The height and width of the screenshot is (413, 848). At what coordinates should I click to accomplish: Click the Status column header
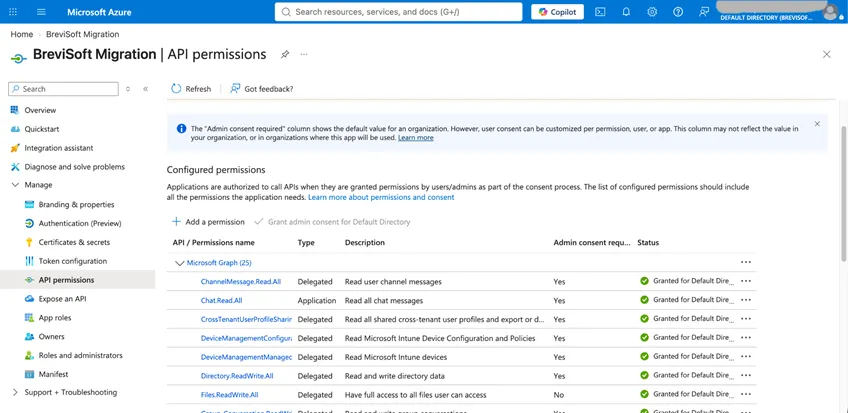648,243
